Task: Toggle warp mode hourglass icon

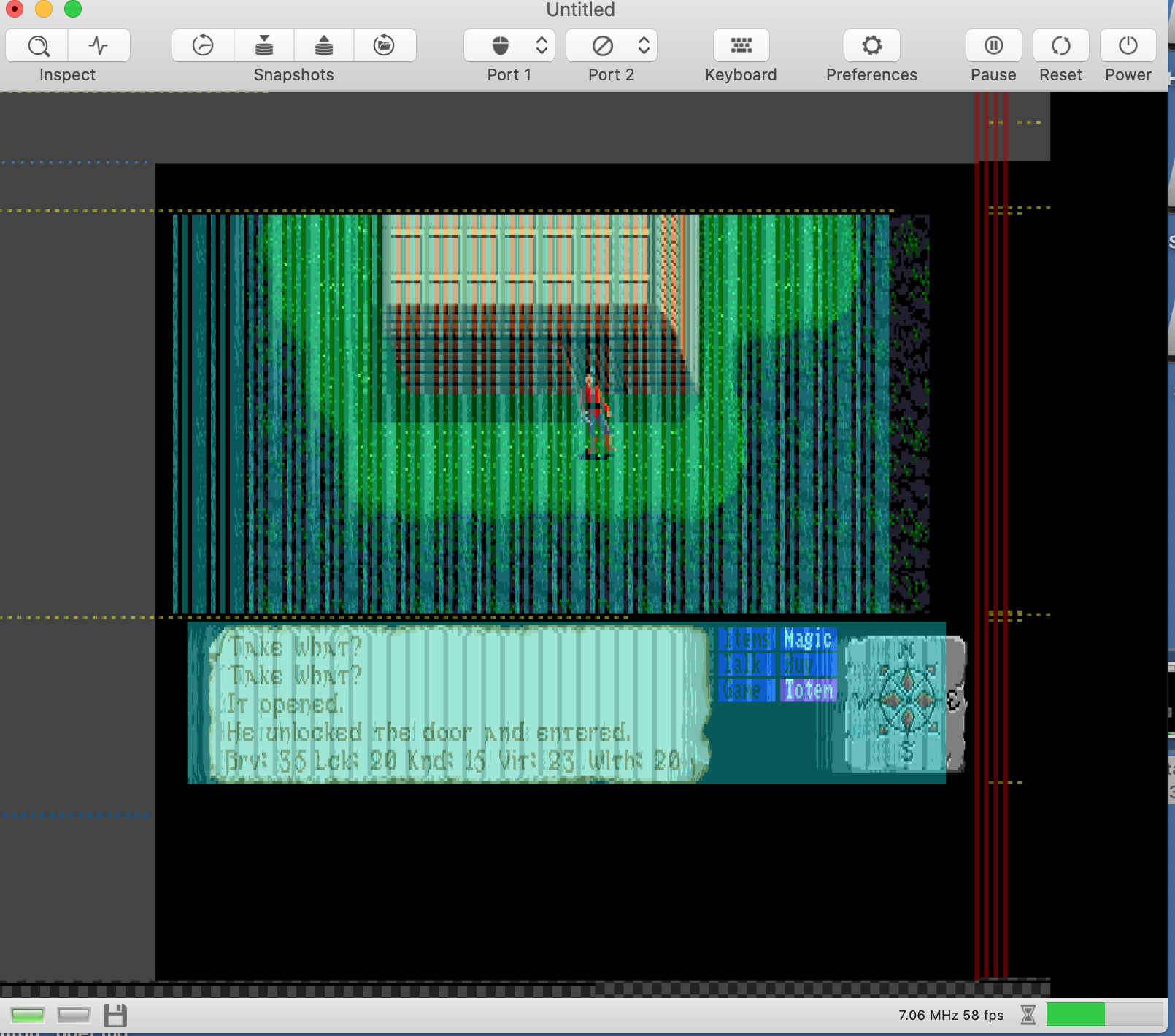Action: coord(1028,1015)
